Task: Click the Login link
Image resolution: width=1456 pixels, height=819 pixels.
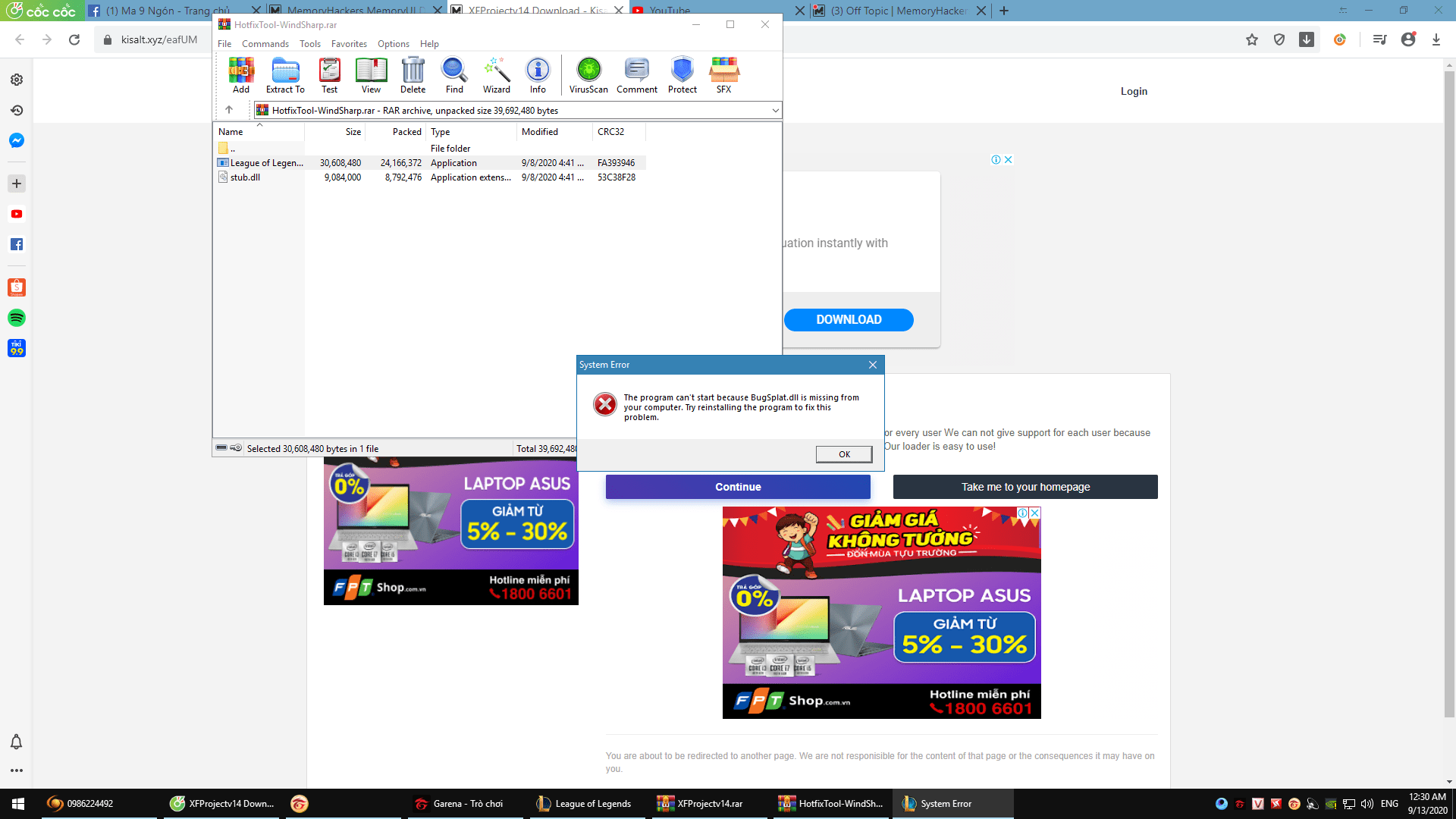Action: click(1134, 91)
